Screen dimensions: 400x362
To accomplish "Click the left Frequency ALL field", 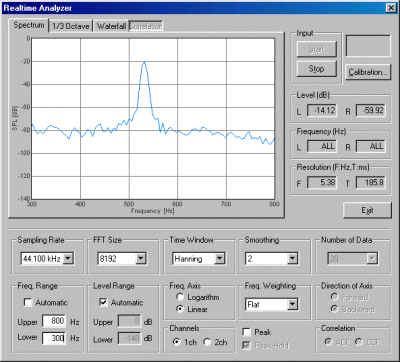I will coord(322,146).
